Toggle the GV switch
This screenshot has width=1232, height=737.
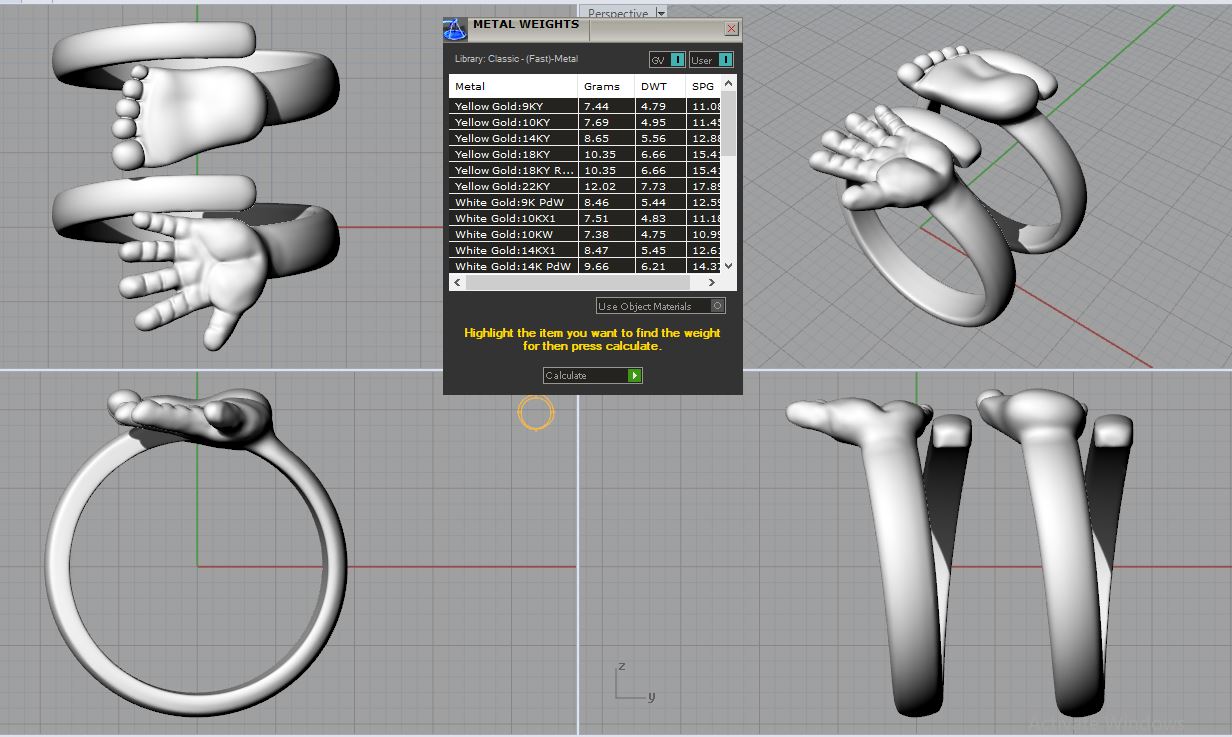(x=677, y=60)
